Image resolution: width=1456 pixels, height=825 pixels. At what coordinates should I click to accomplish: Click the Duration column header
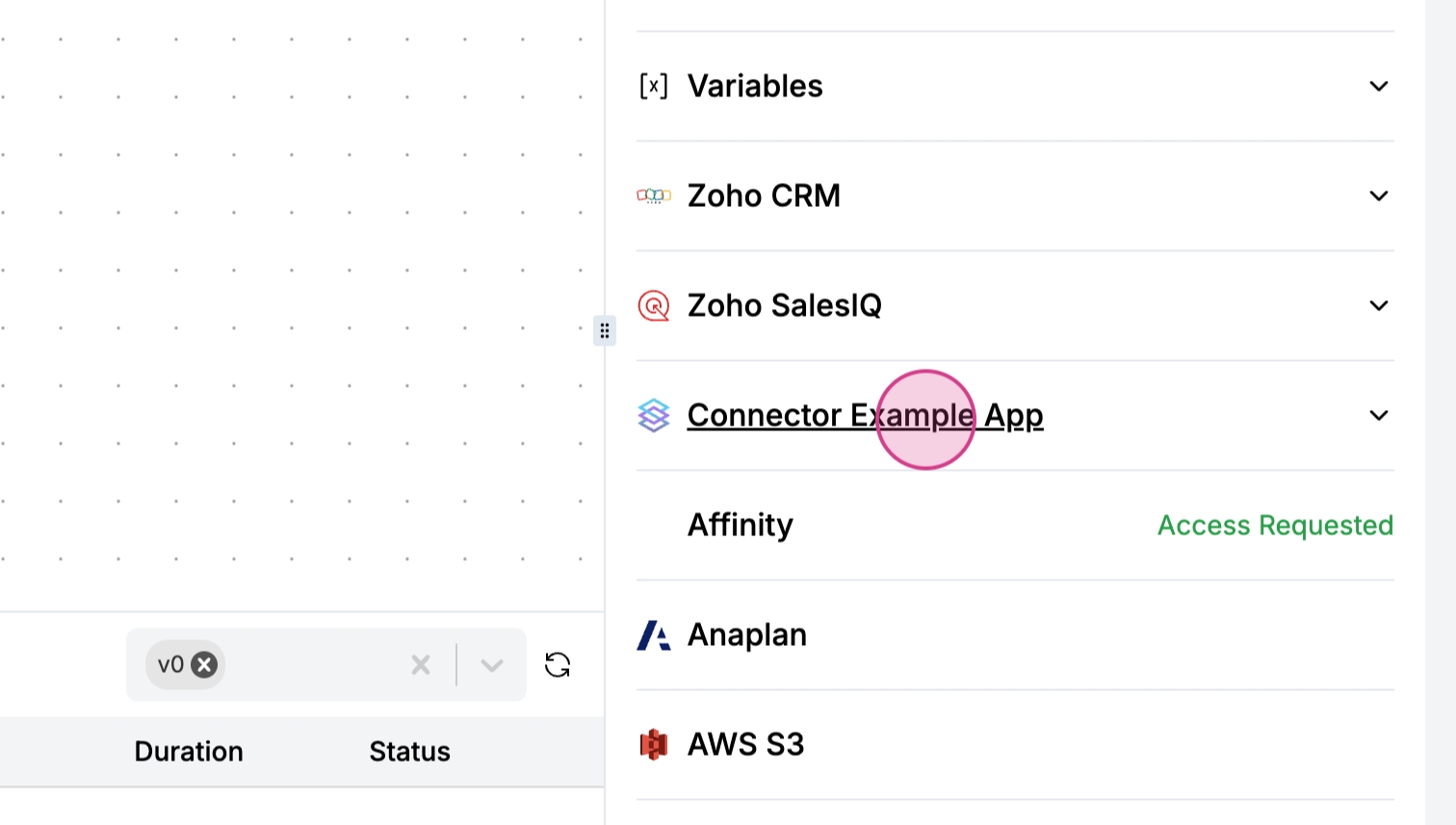click(189, 752)
